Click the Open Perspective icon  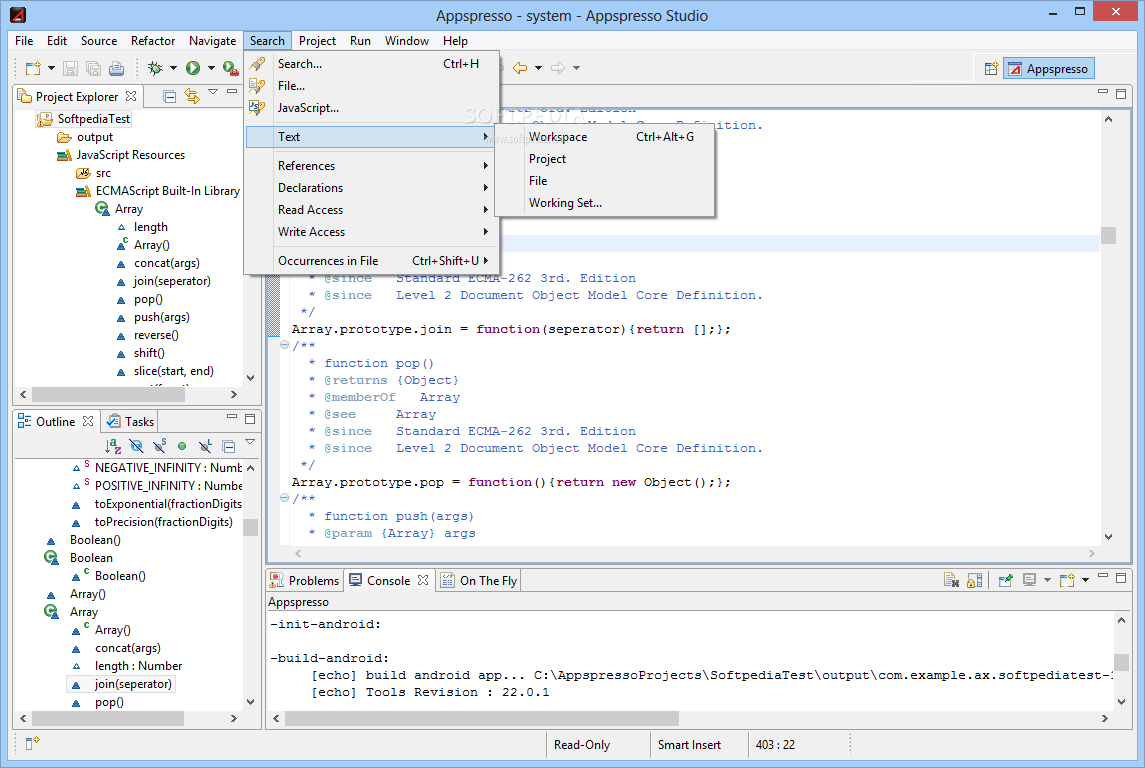[991, 69]
